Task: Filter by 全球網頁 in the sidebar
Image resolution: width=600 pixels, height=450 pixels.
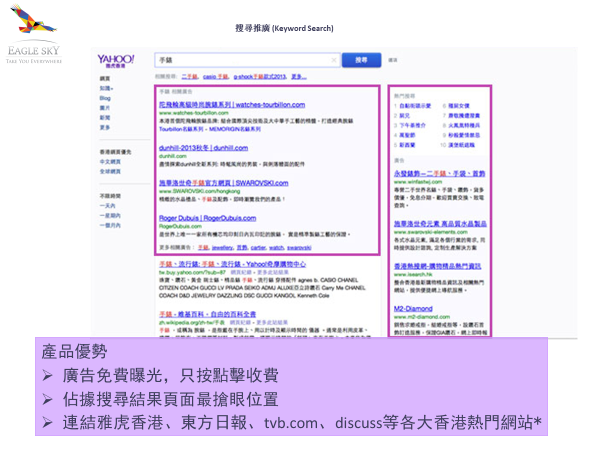Action: tap(110, 171)
